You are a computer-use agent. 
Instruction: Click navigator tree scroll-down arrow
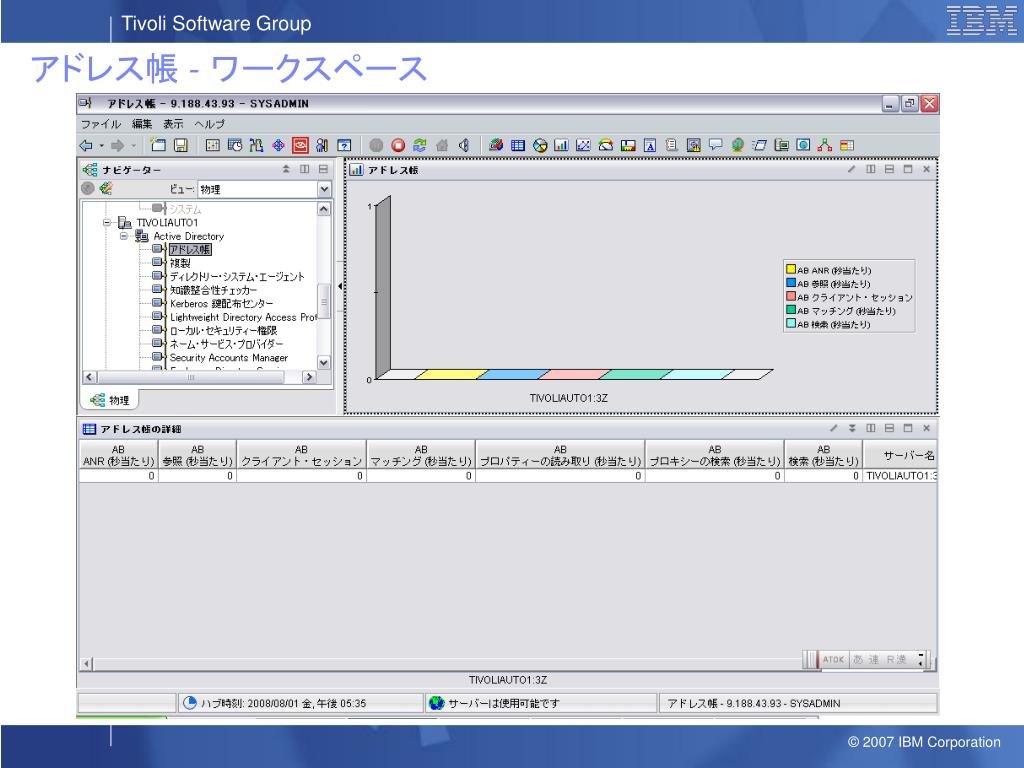323,362
